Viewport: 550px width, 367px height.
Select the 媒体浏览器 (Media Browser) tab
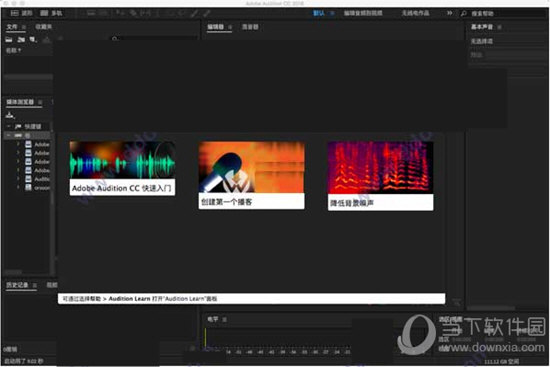point(20,102)
